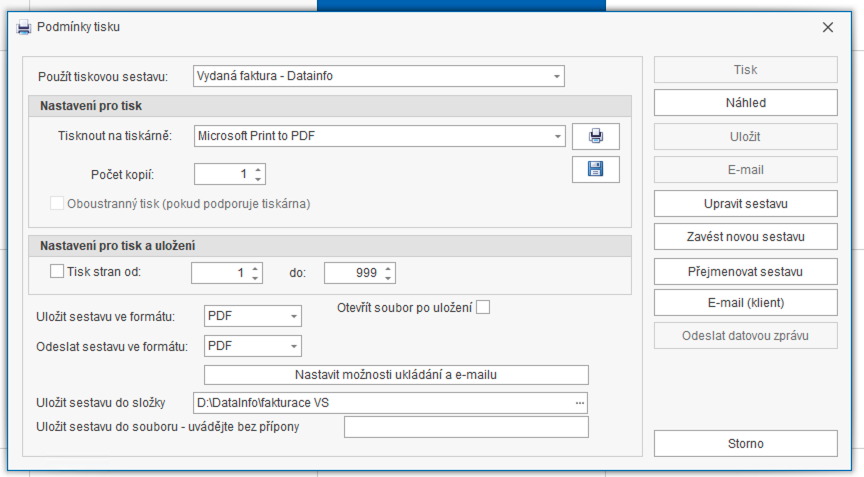
Task: Expand the 'Tisknout na tiskárně' printer dropdown
Action: coord(556,136)
